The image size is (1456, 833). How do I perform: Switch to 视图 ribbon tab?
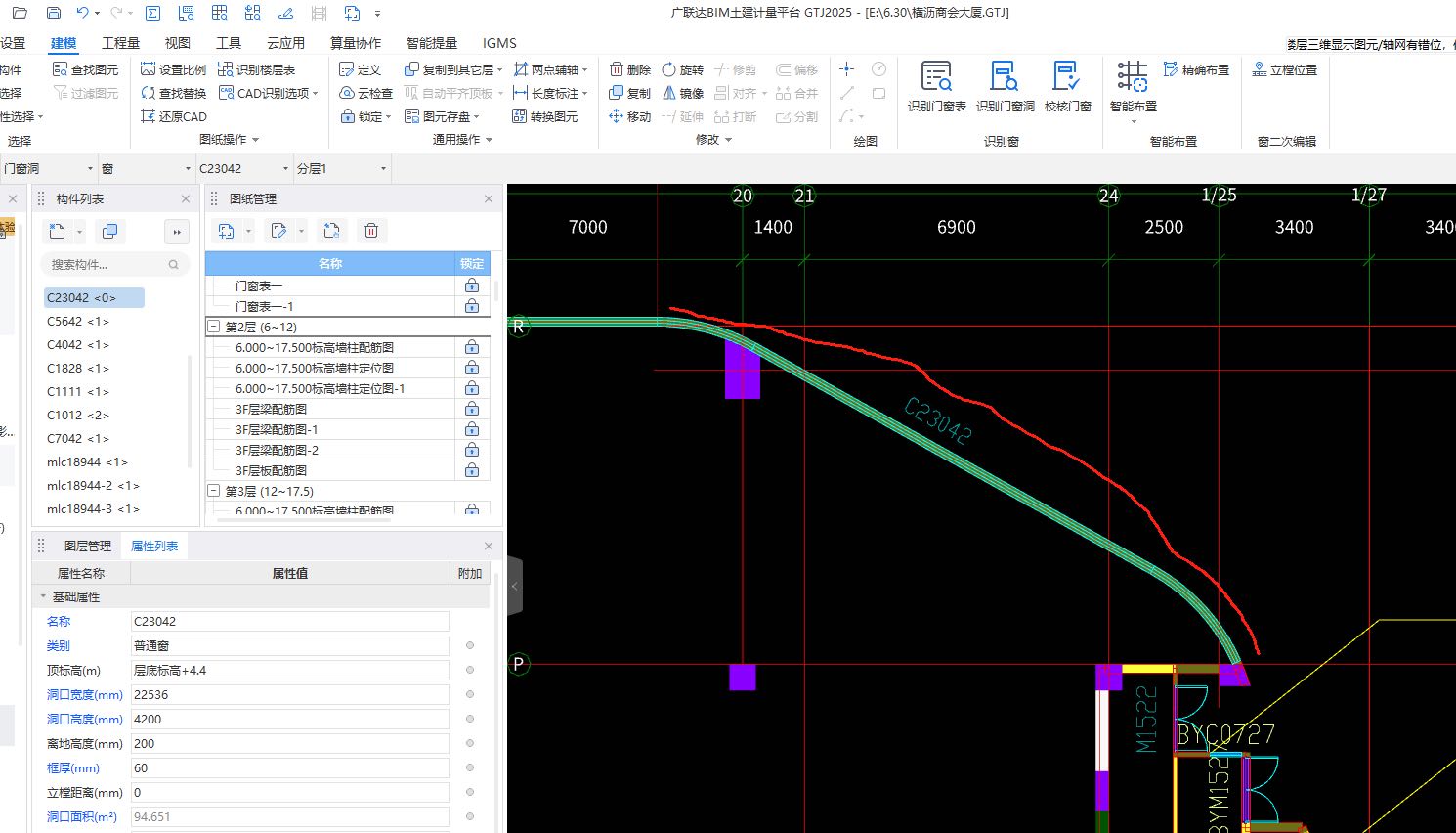click(177, 43)
